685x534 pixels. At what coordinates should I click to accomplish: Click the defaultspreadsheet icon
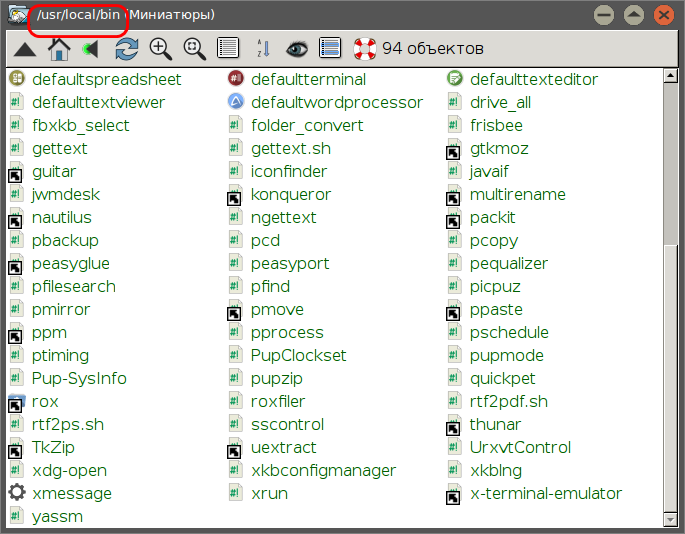click(x=17, y=79)
